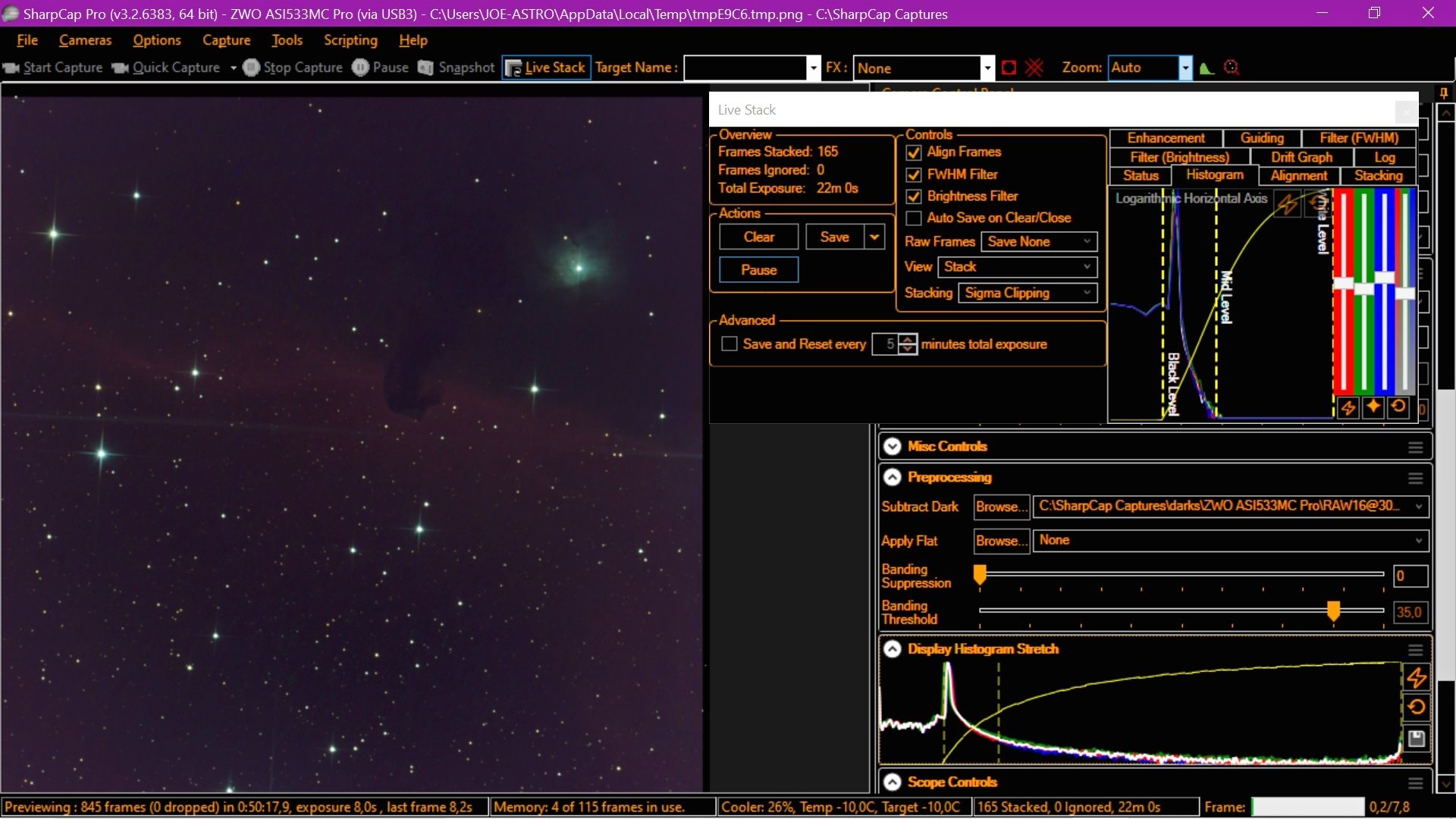Reset the display histogram stretch
The width and height of the screenshot is (1456, 819).
(x=1417, y=708)
